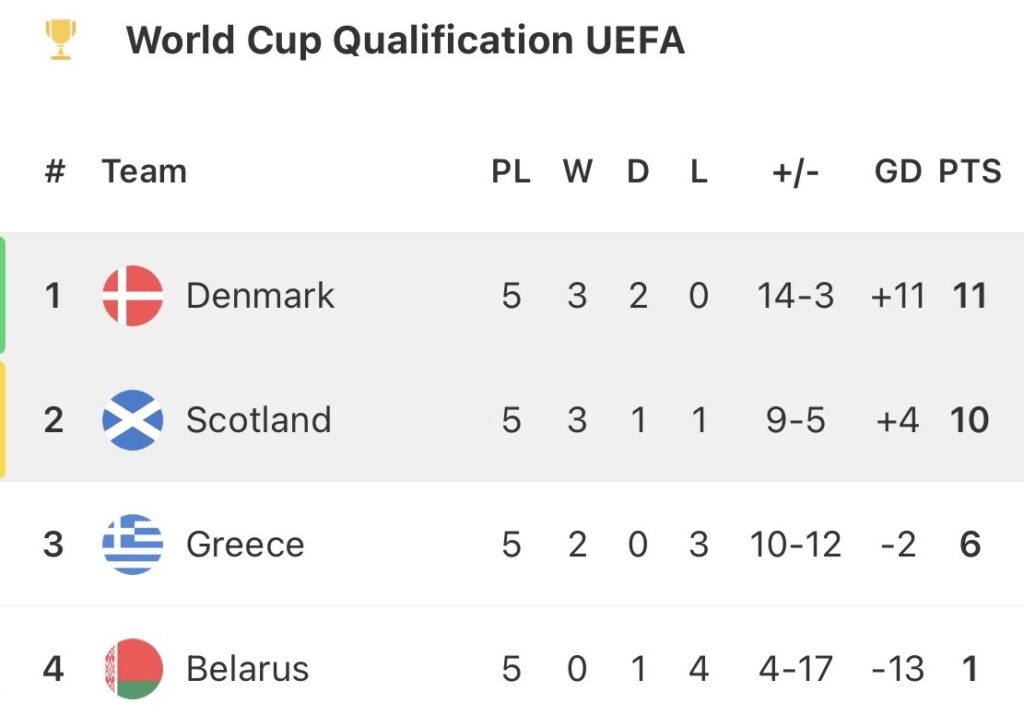Click Denmark's 11 points value
Image resolution: width=1024 pixels, height=727 pixels.
970,296
